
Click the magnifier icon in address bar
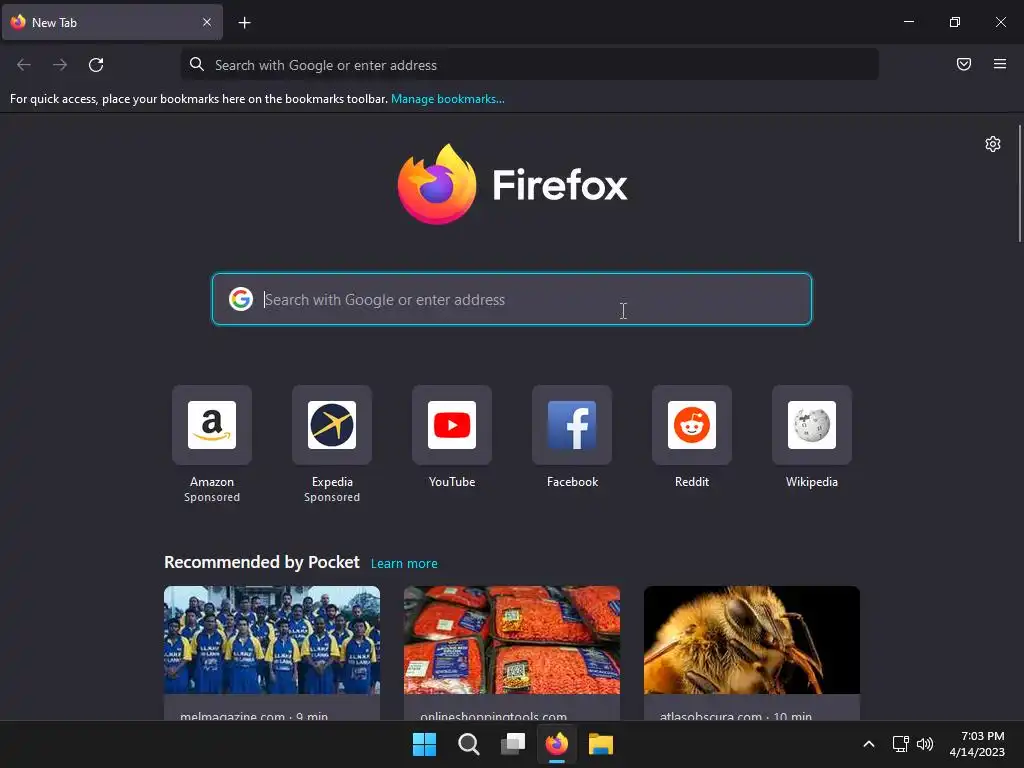point(197,64)
